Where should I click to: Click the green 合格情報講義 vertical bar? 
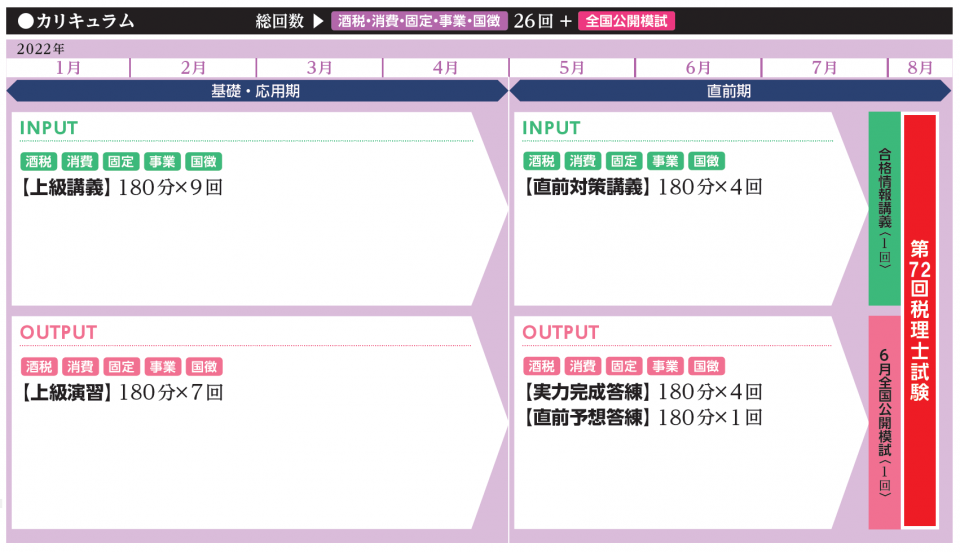[885, 208]
